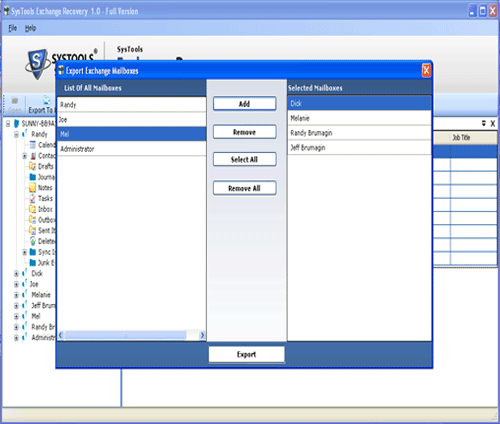Viewport: 500px width, 424px height.
Task: Click the horizontal scrollbar thumb
Action: coord(125,335)
